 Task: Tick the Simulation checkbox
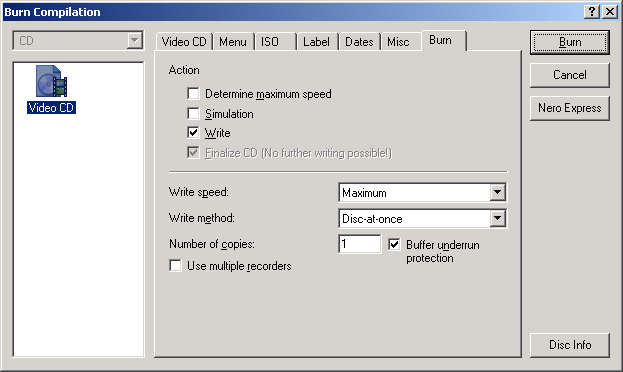[x=193, y=113]
